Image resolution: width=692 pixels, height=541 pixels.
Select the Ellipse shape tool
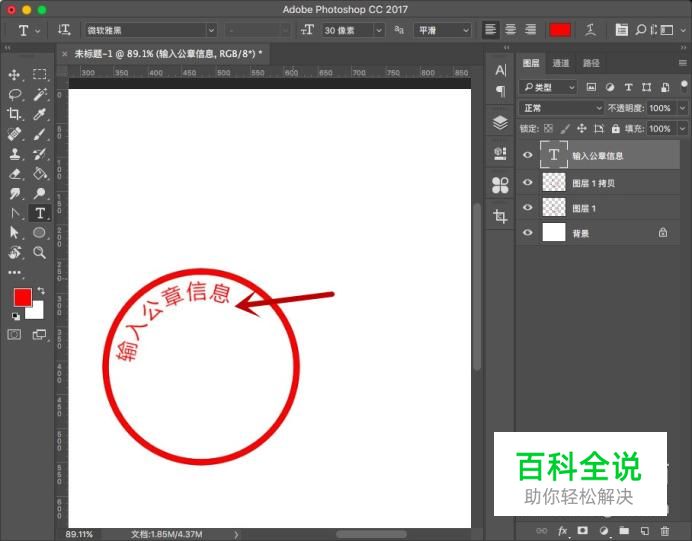(39, 233)
